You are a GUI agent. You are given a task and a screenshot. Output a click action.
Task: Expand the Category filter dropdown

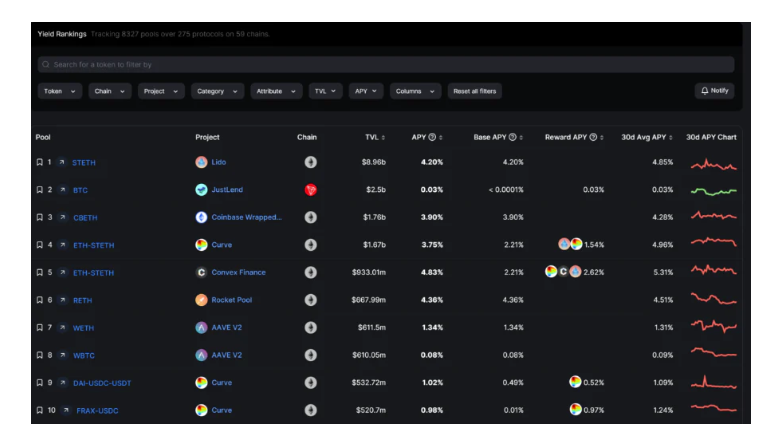[x=217, y=91]
